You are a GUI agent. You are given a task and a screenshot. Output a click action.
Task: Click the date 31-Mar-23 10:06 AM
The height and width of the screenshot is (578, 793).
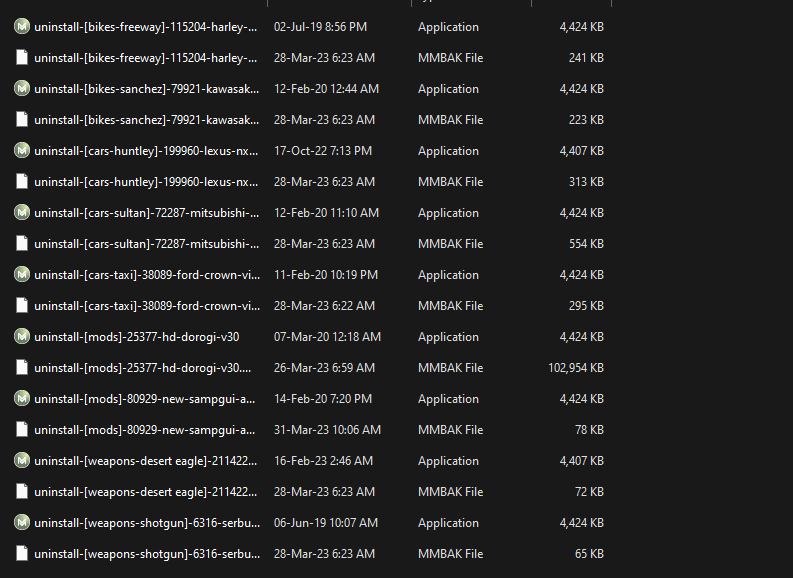click(x=327, y=430)
